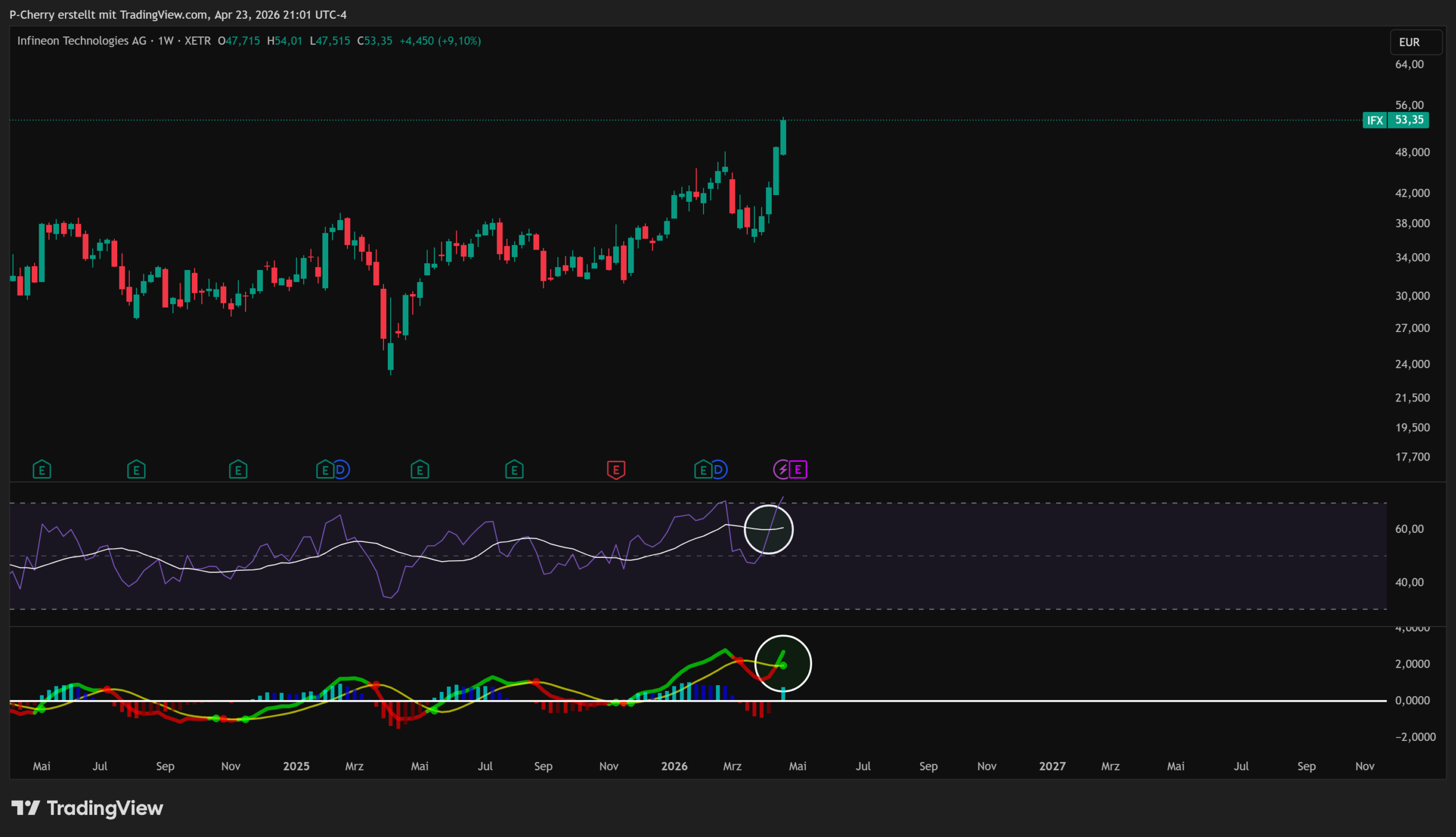Click the green earnings marker near Nov 2024
The image size is (1456, 837).
[x=238, y=470]
